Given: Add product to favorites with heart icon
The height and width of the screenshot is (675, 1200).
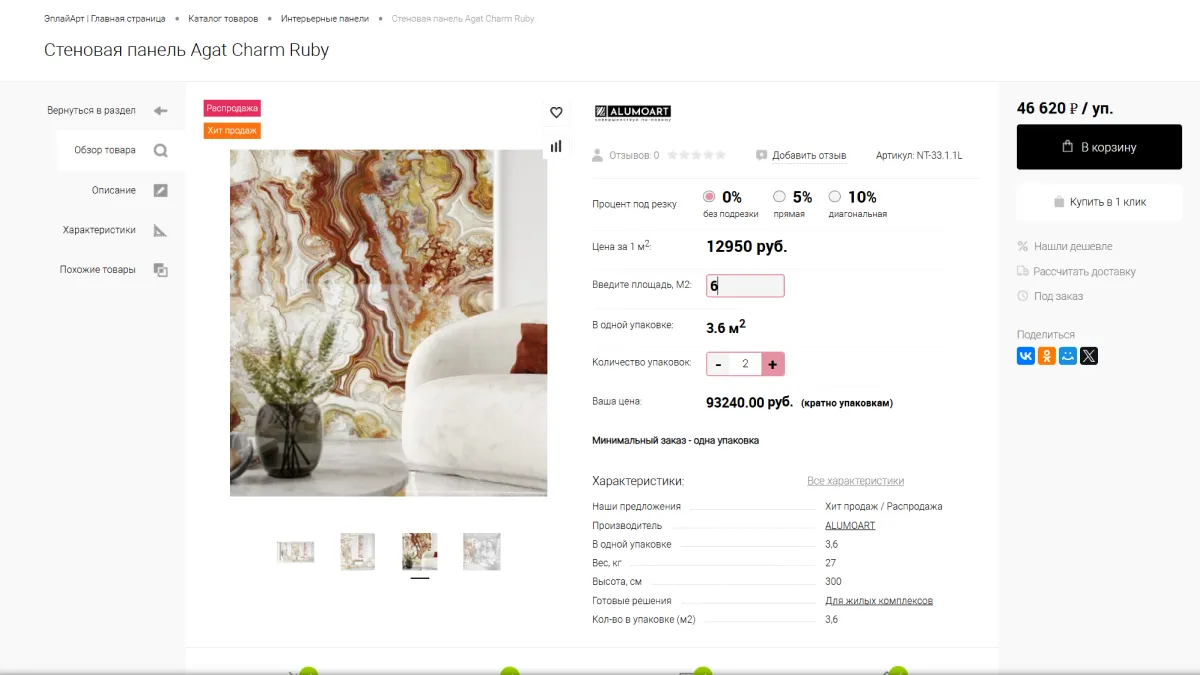Looking at the screenshot, I should coord(556,113).
